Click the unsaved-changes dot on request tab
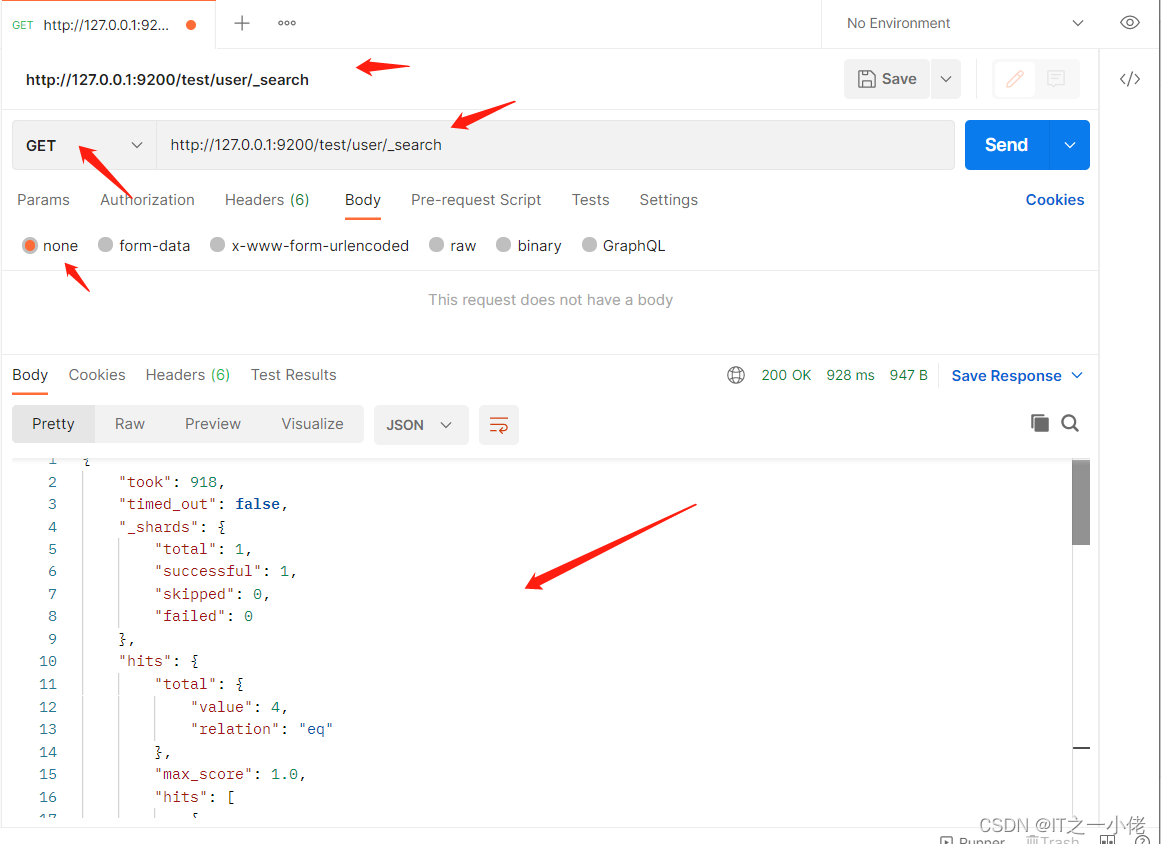Viewport: 1161px width, 844px height. (191, 25)
